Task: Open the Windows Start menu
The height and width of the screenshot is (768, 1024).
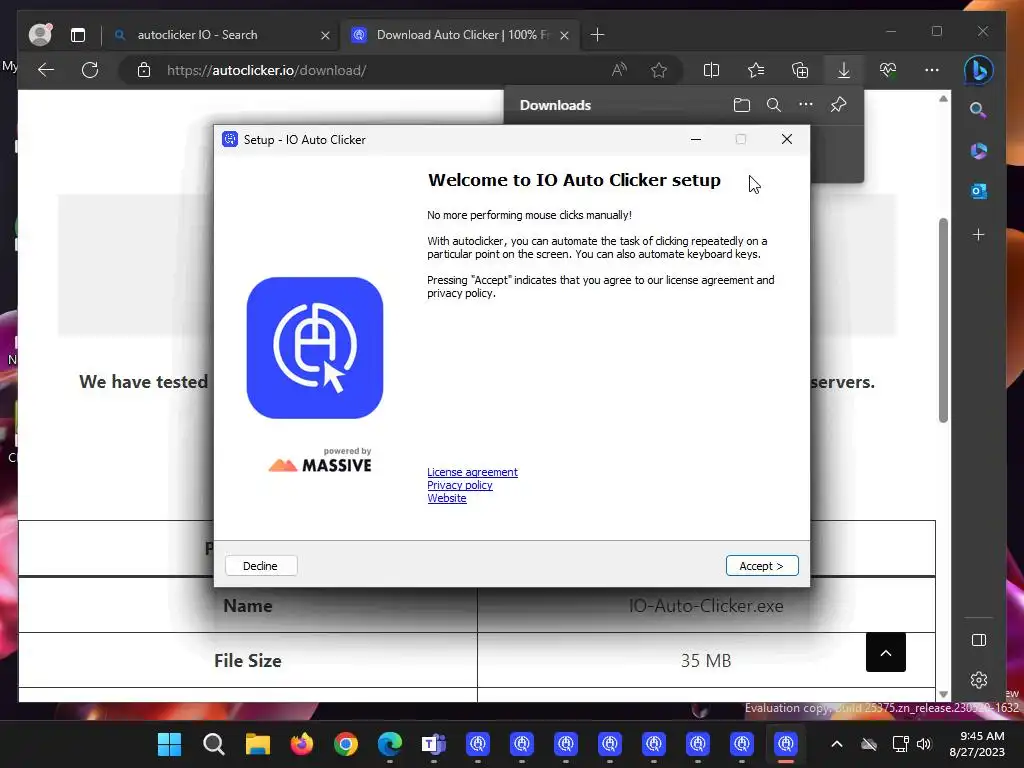Action: pos(170,744)
